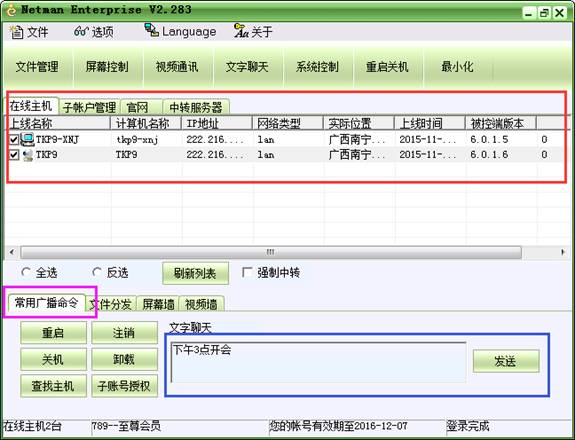Open the 屏幕墙 tab
Viewport: 575px width, 440px height.
pyautogui.click(x=158, y=304)
